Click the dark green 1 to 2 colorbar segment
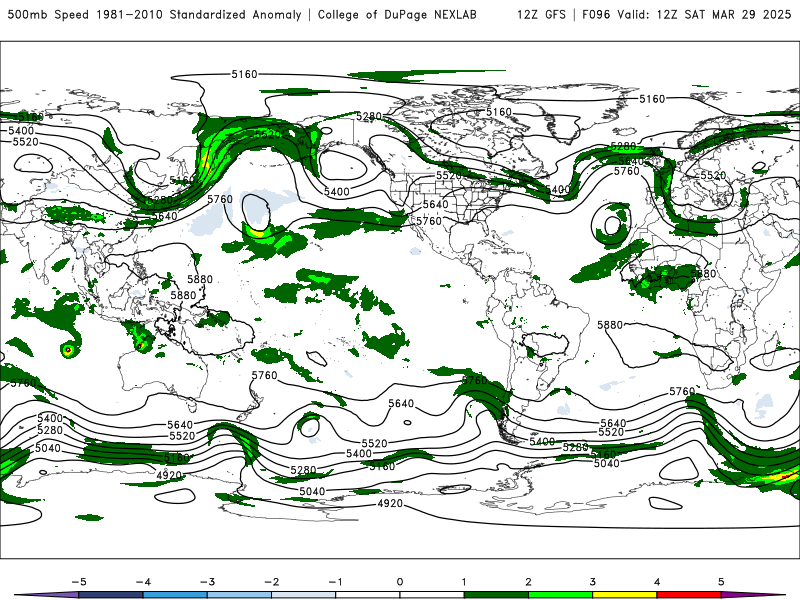Image resolution: width=800 pixels, height=600 pixels. pyautogui.click(x=496, y=595)
